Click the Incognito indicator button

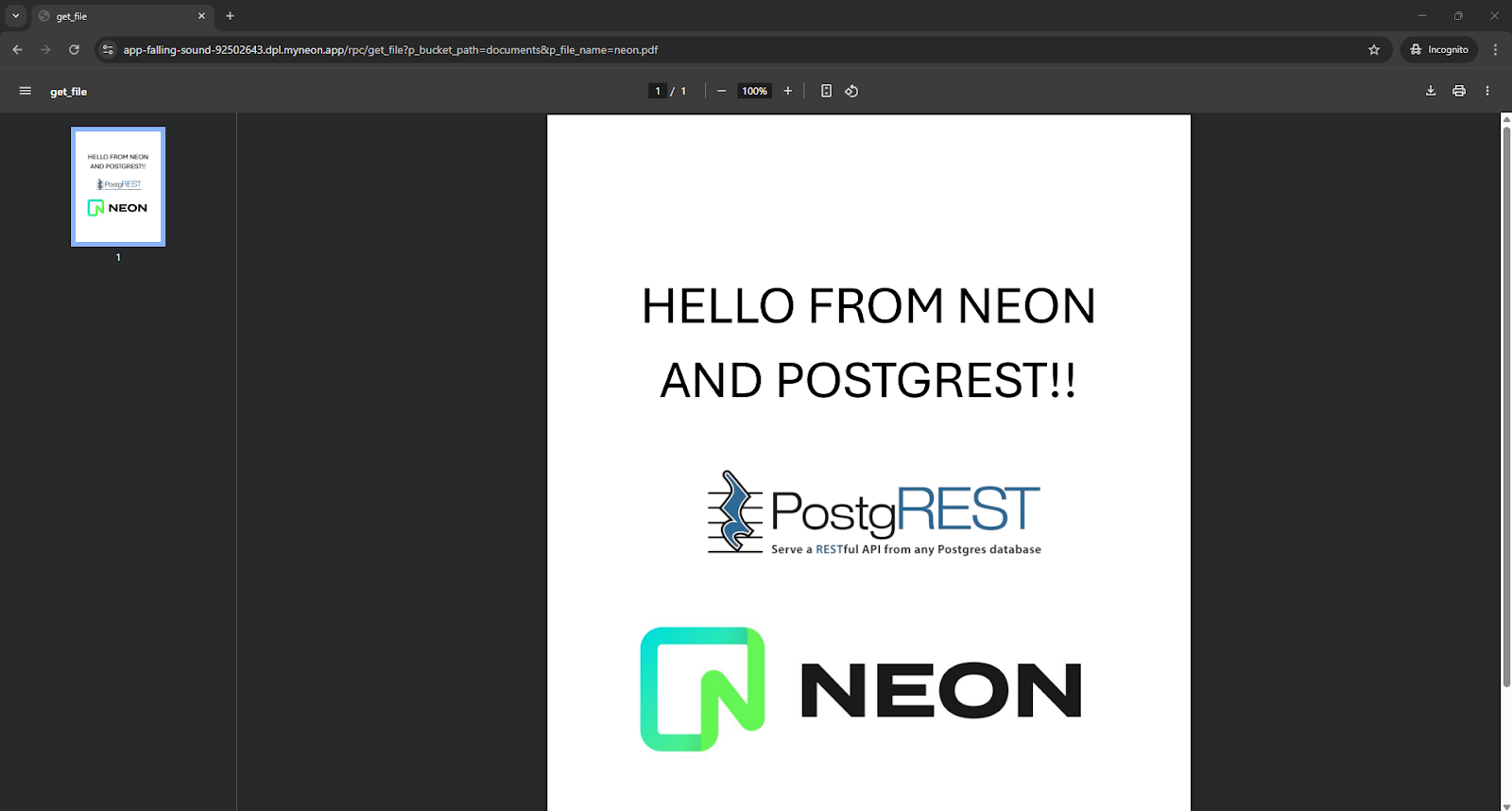1439,49
